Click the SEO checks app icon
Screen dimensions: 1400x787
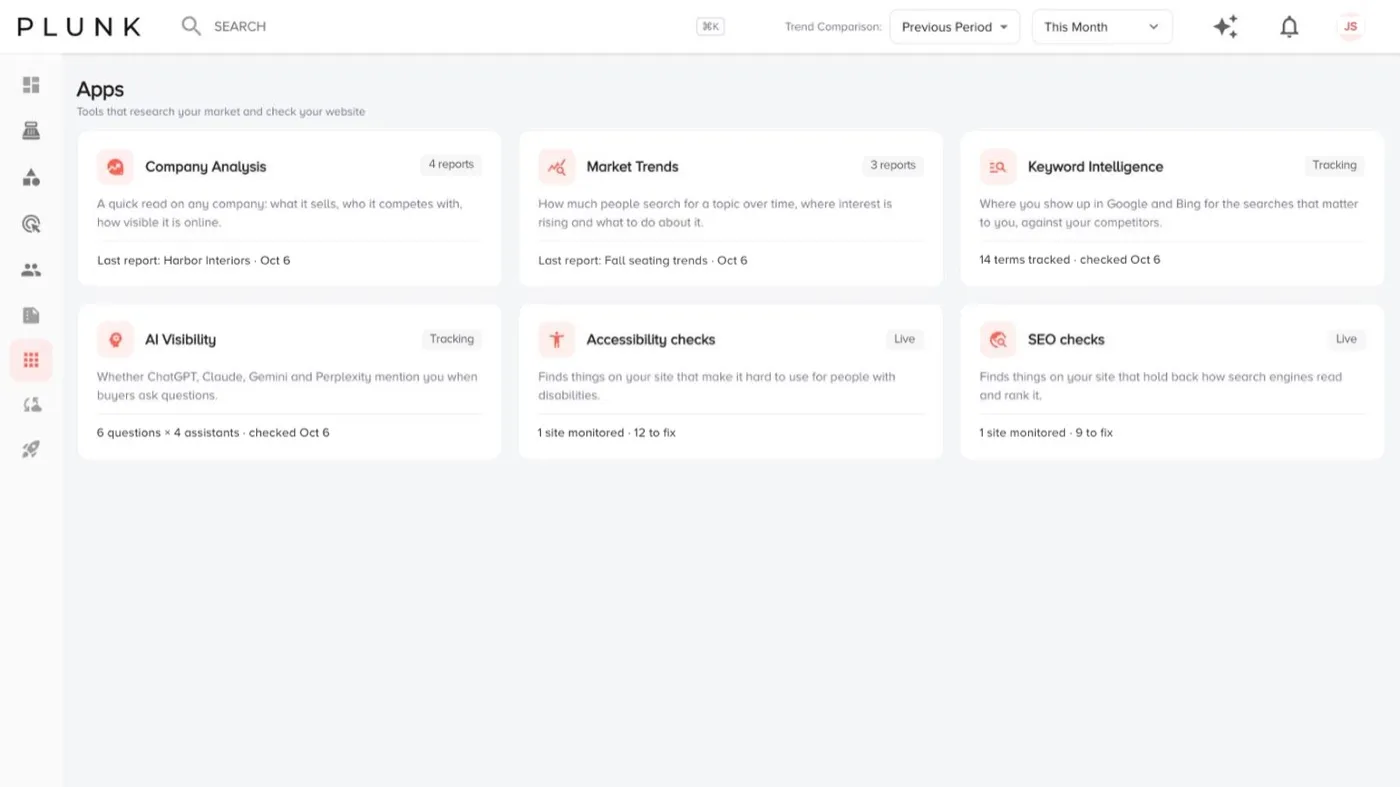tap(998, 340)
